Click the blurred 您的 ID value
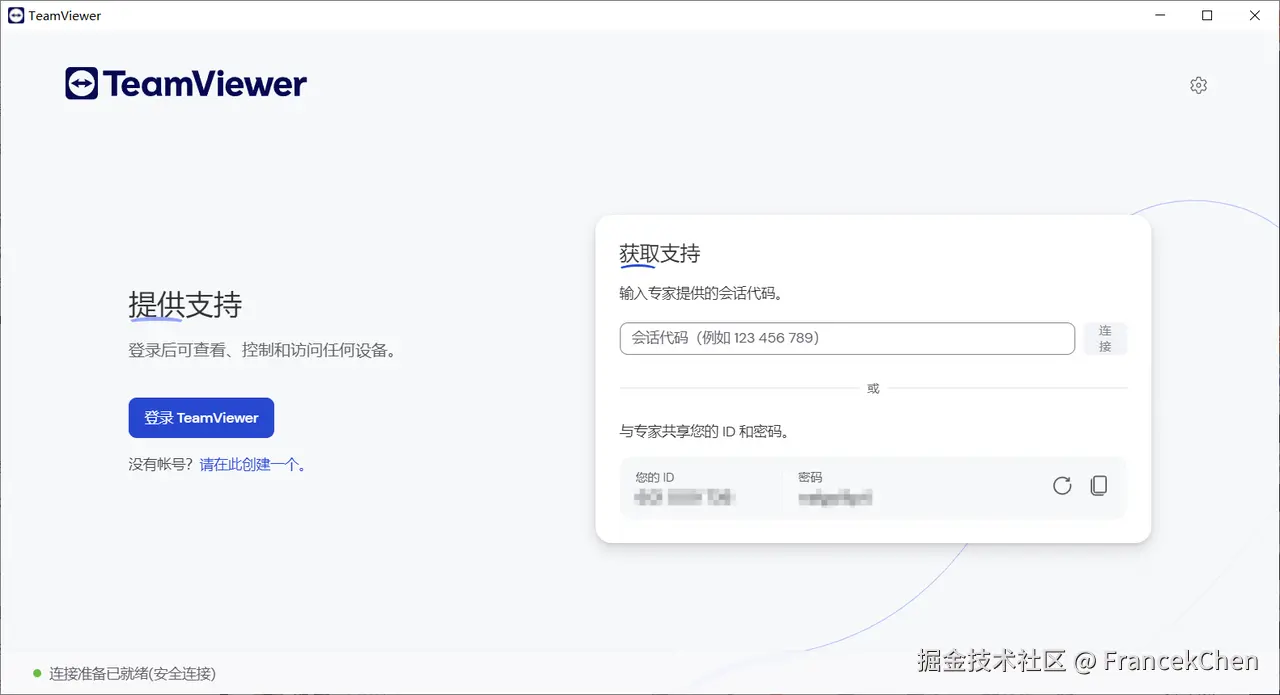Screen dimensions: 1280x695 [x=685, y=497]
